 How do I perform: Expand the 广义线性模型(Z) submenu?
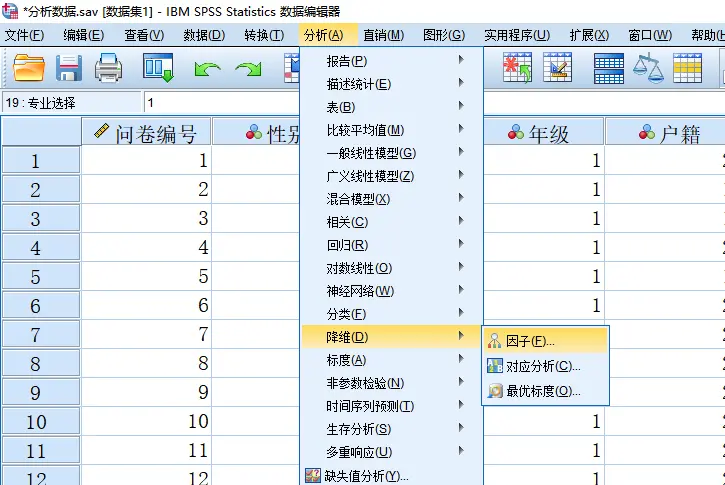(x=391, y=176)
